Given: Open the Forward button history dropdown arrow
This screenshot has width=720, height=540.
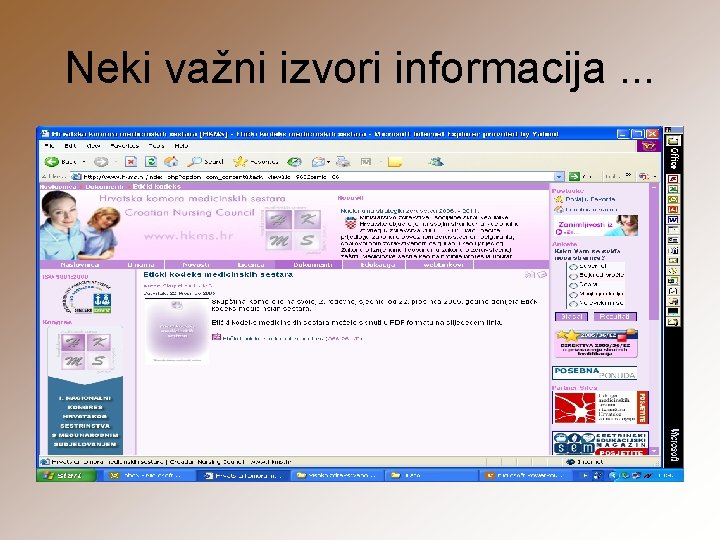Looking at the screenshot, I should coord(114,162).
